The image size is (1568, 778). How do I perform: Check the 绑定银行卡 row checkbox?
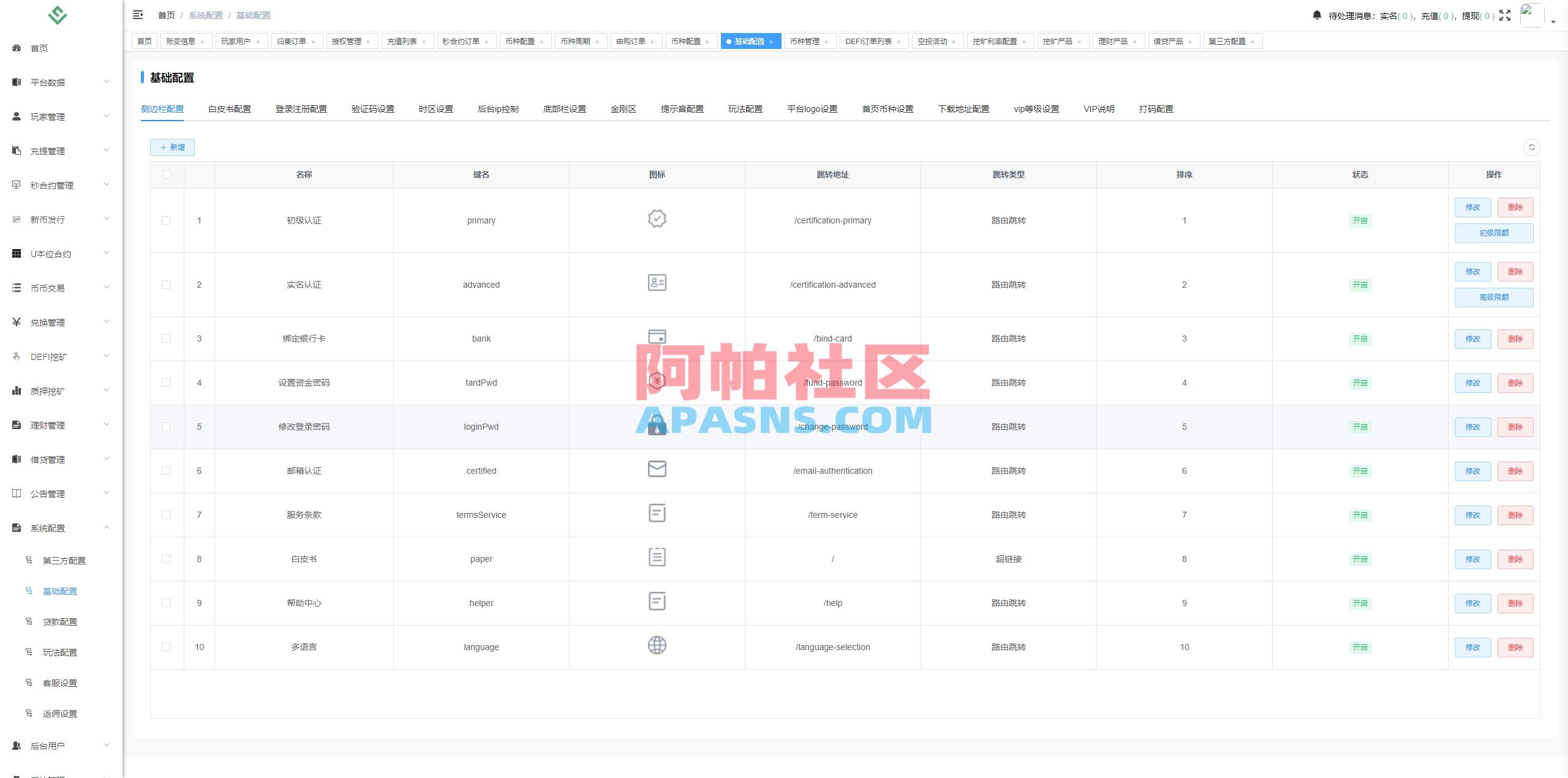click(x=166, y=339)
